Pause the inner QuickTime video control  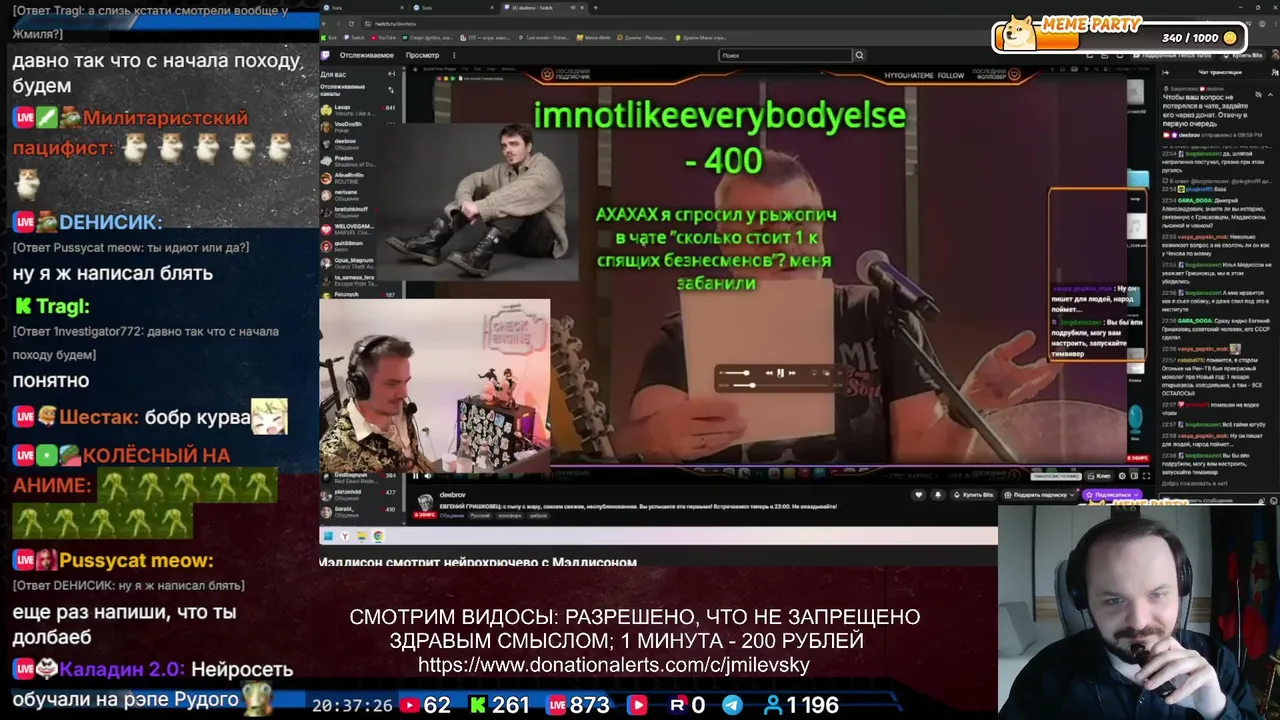coord(780,373)
